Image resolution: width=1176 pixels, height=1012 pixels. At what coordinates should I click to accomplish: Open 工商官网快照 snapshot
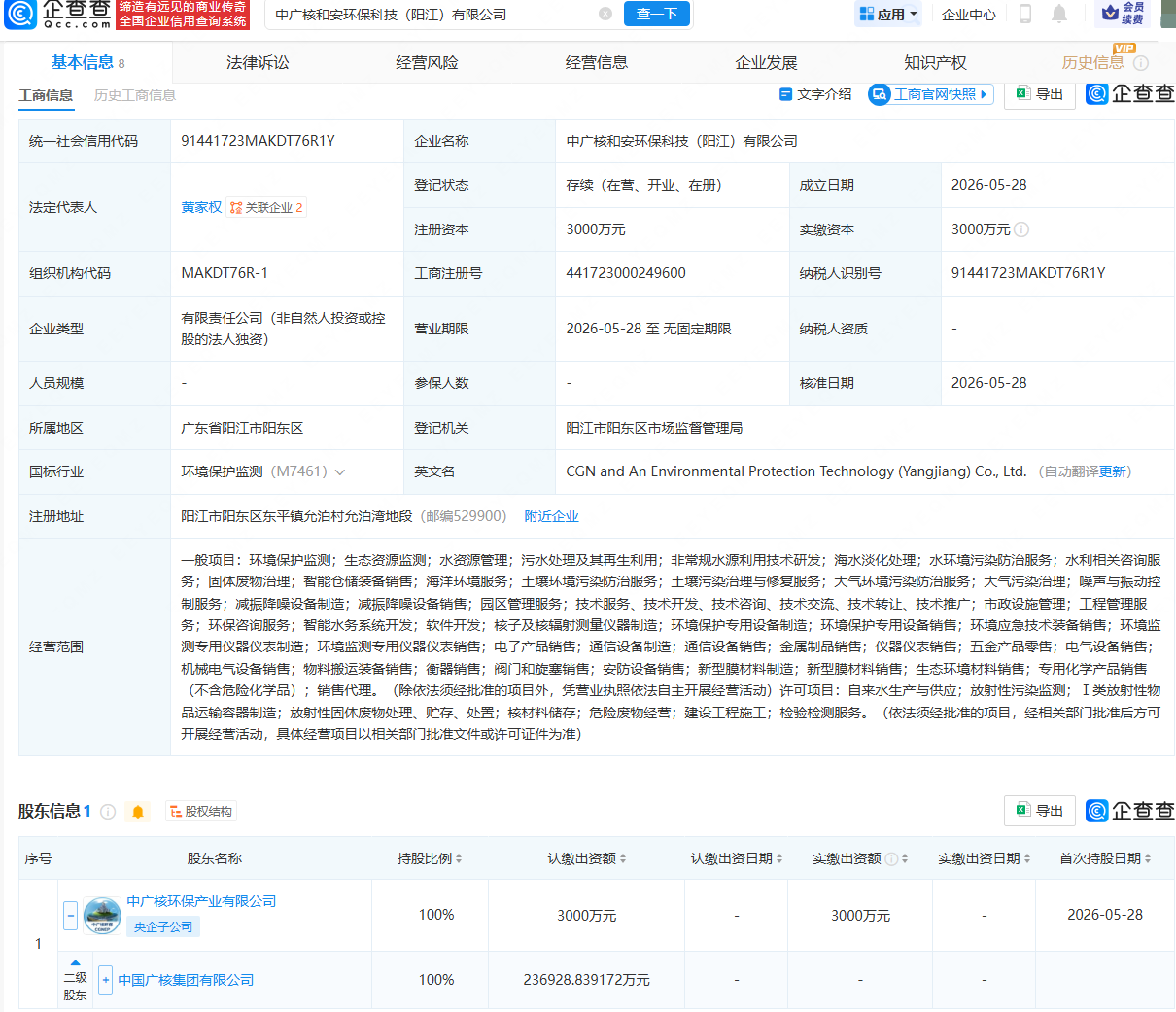coord(931,94)
